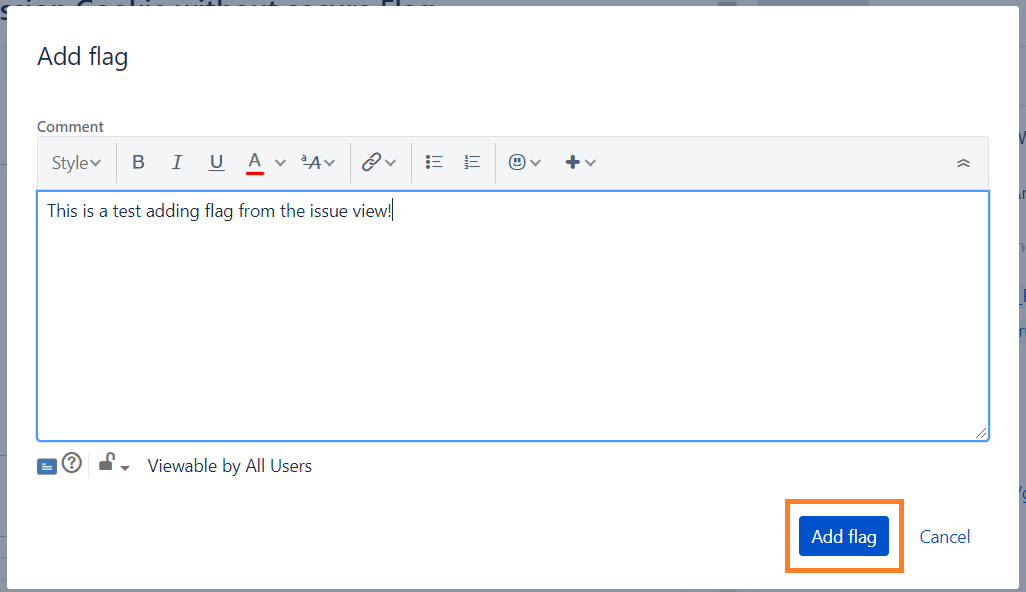
Task: Switch editor to text mode icon
Action: [x=46, y=466]
